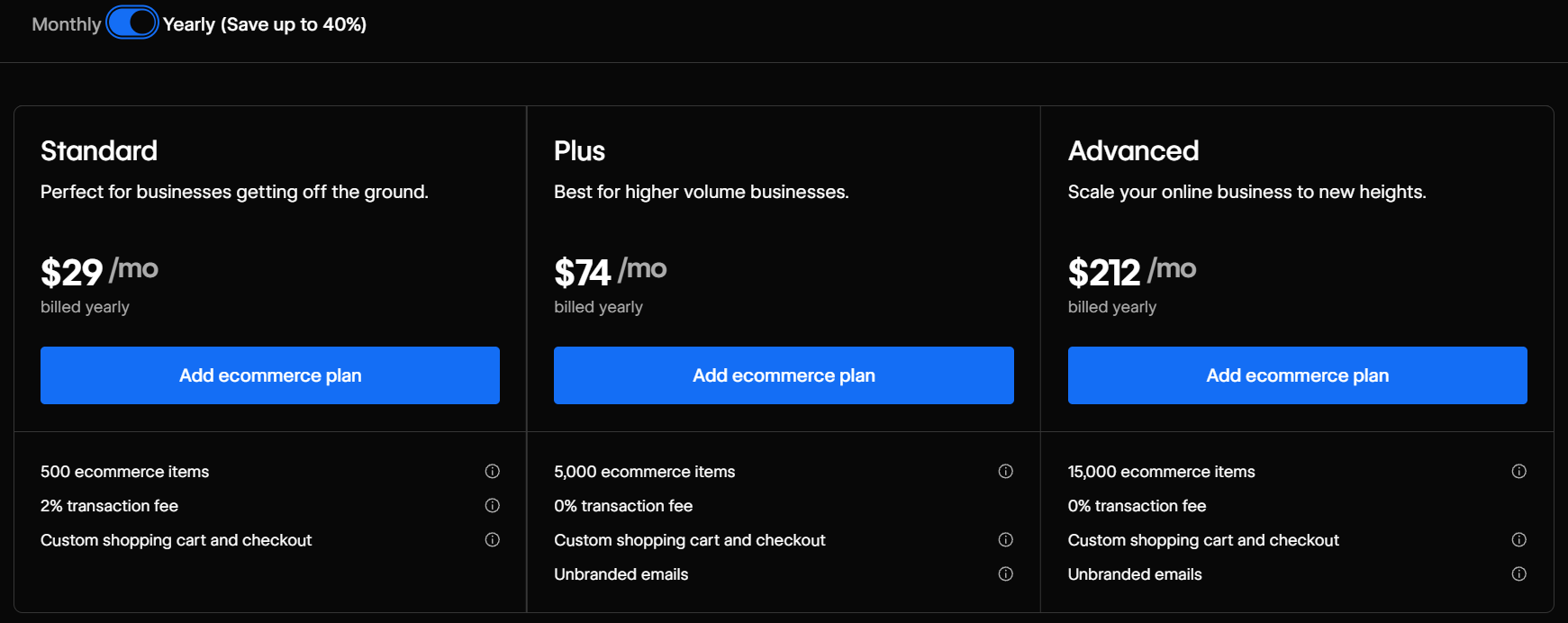Add ecommerce plan for Standard
This screenshot has width=1568, height=623.
270,375
